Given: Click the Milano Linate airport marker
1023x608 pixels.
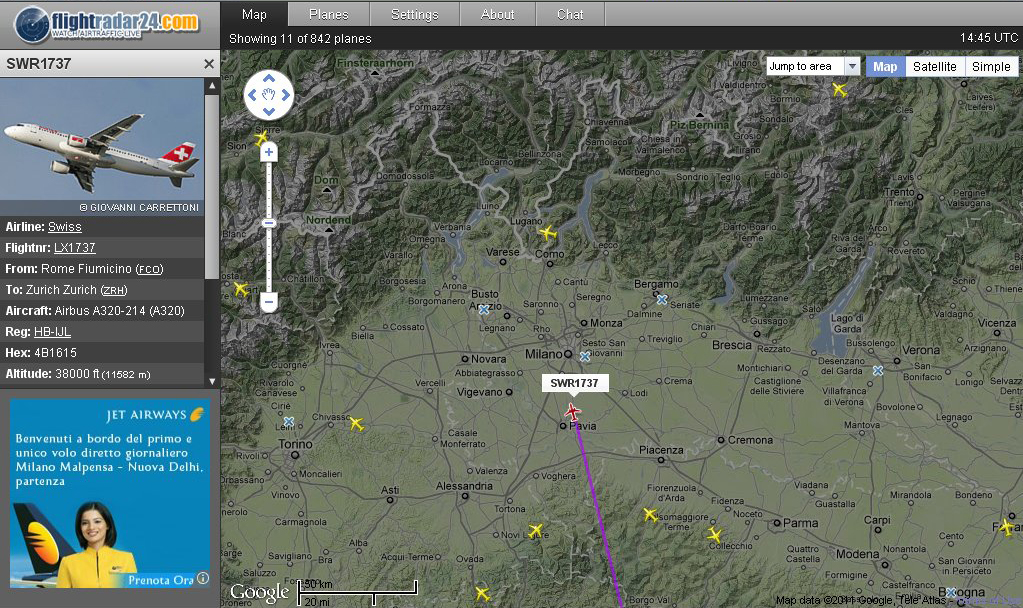Looking at the screenshot, I should [585, 356].
